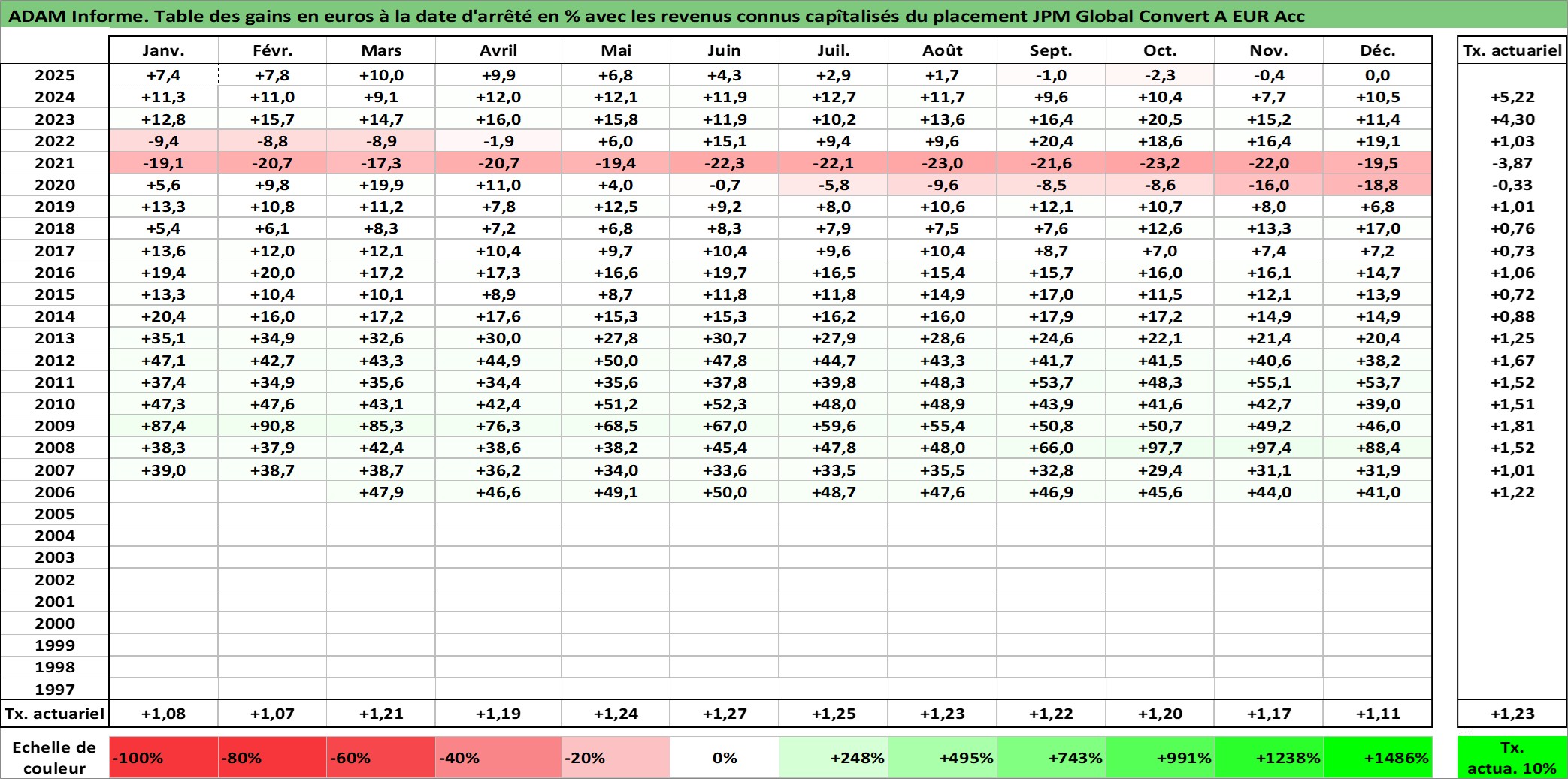This screenshot has height=779, width=1568.
Task: Select the 2013 Janv. cell +35,1
Action: (163, 338)
